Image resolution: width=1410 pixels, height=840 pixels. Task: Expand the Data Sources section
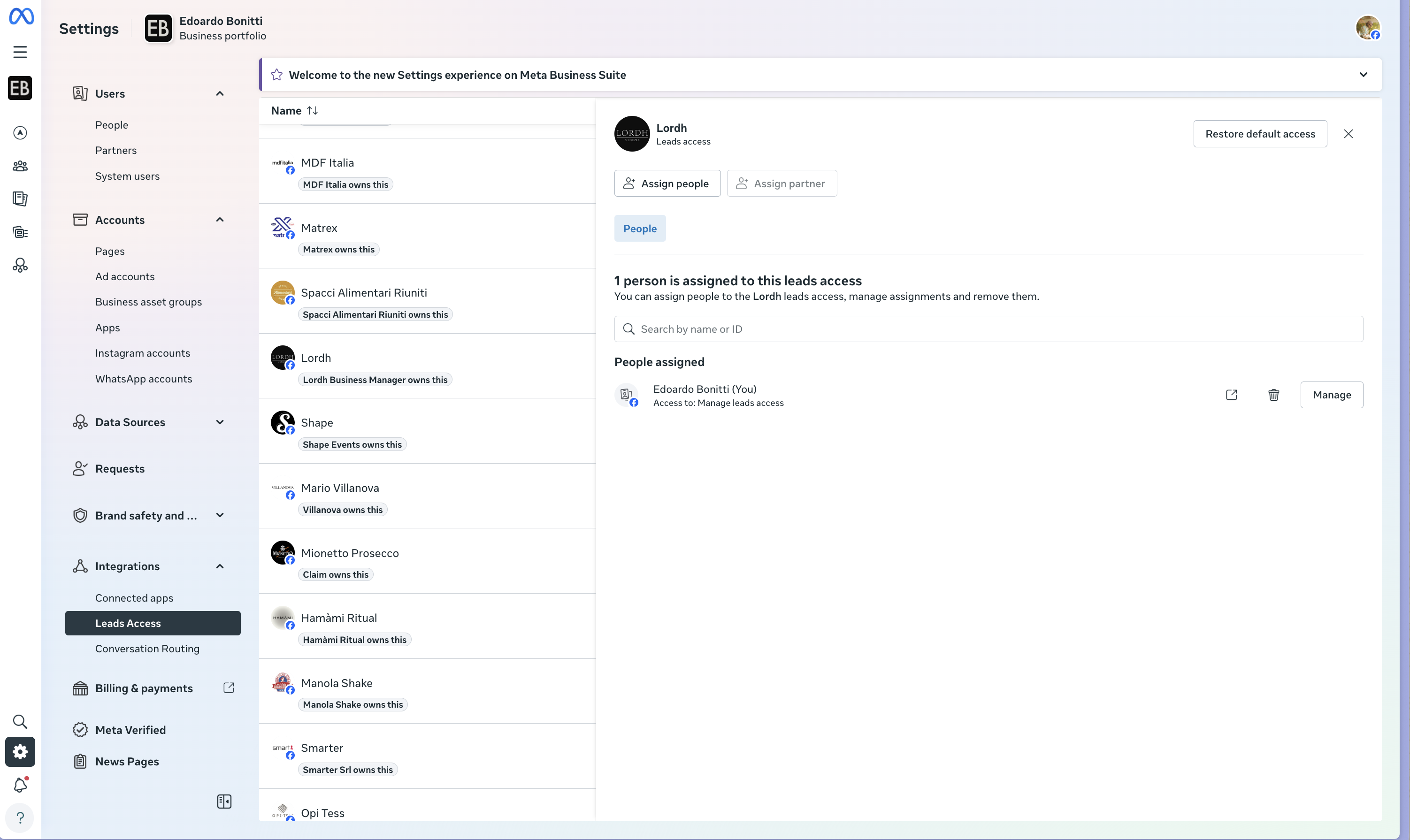pos(220,422)
